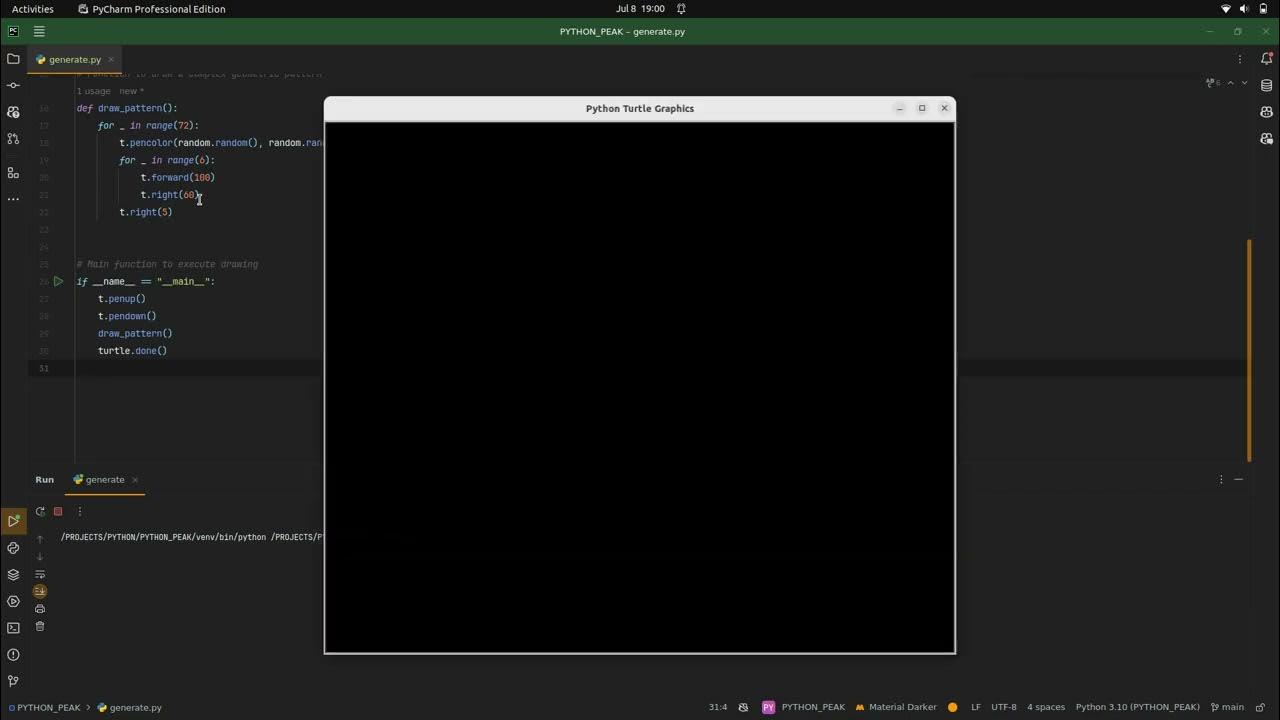Screen dimensions: 1280x720
Task: Click the PYTHON_PEAK status bar project widget
Action: click(804, 707)
